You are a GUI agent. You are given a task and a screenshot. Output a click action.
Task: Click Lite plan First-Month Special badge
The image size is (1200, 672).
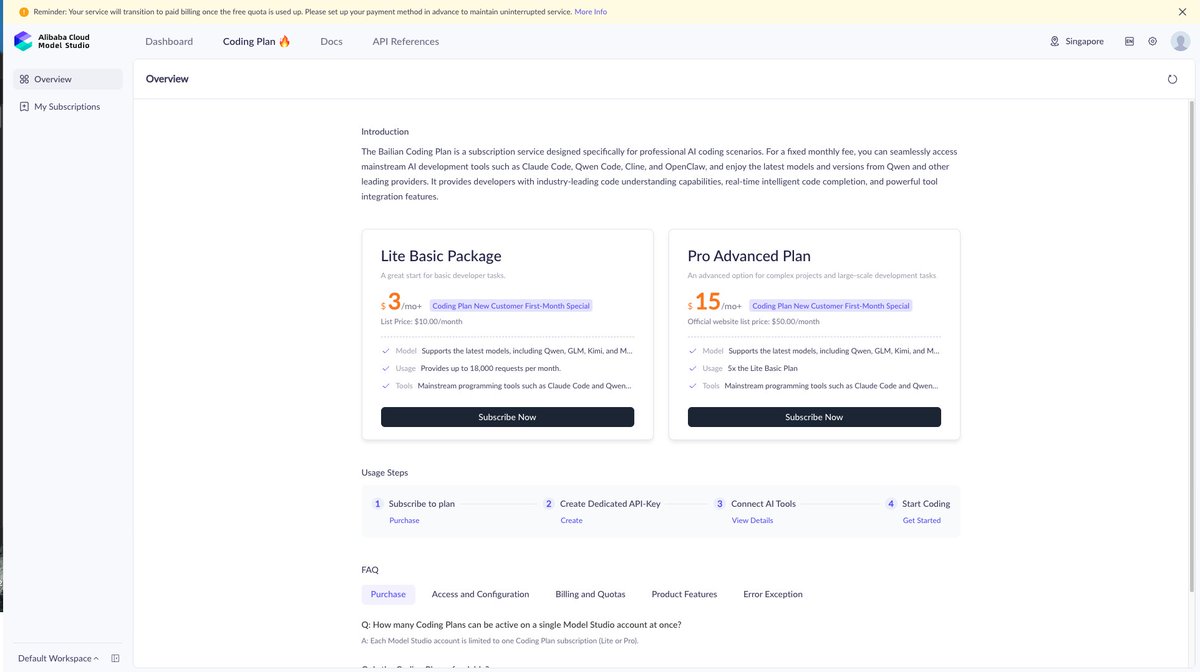[511, 306]
